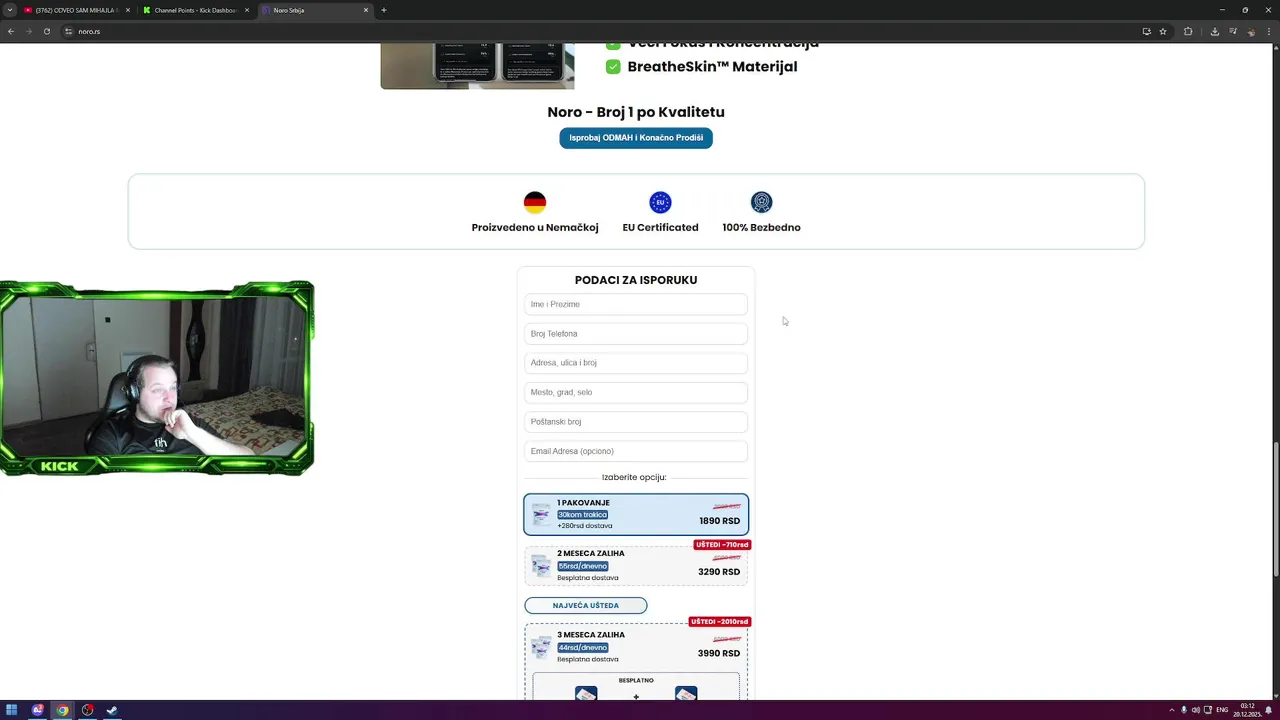The image size is (1280, 720).
Task: Click the microphone tray icon
Action: (x=1184, y=710)
